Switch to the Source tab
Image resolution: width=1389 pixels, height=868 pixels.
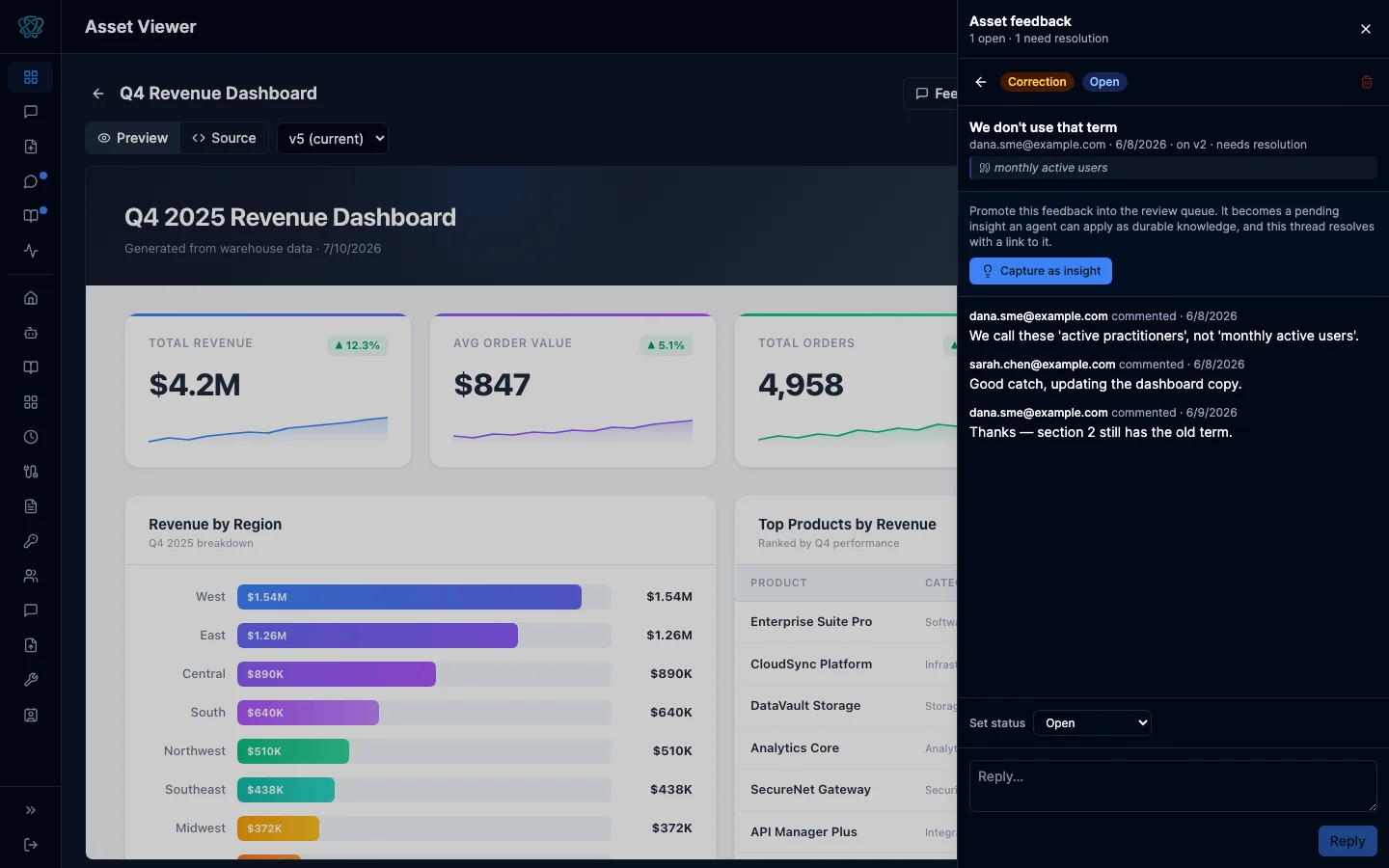tap(224, 138)
